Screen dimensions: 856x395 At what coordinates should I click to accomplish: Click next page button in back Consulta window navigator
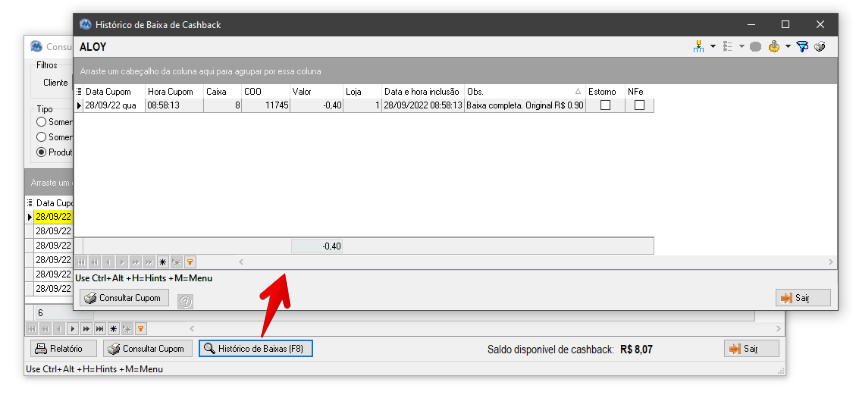pyautogui.click(x=86, y=329)
